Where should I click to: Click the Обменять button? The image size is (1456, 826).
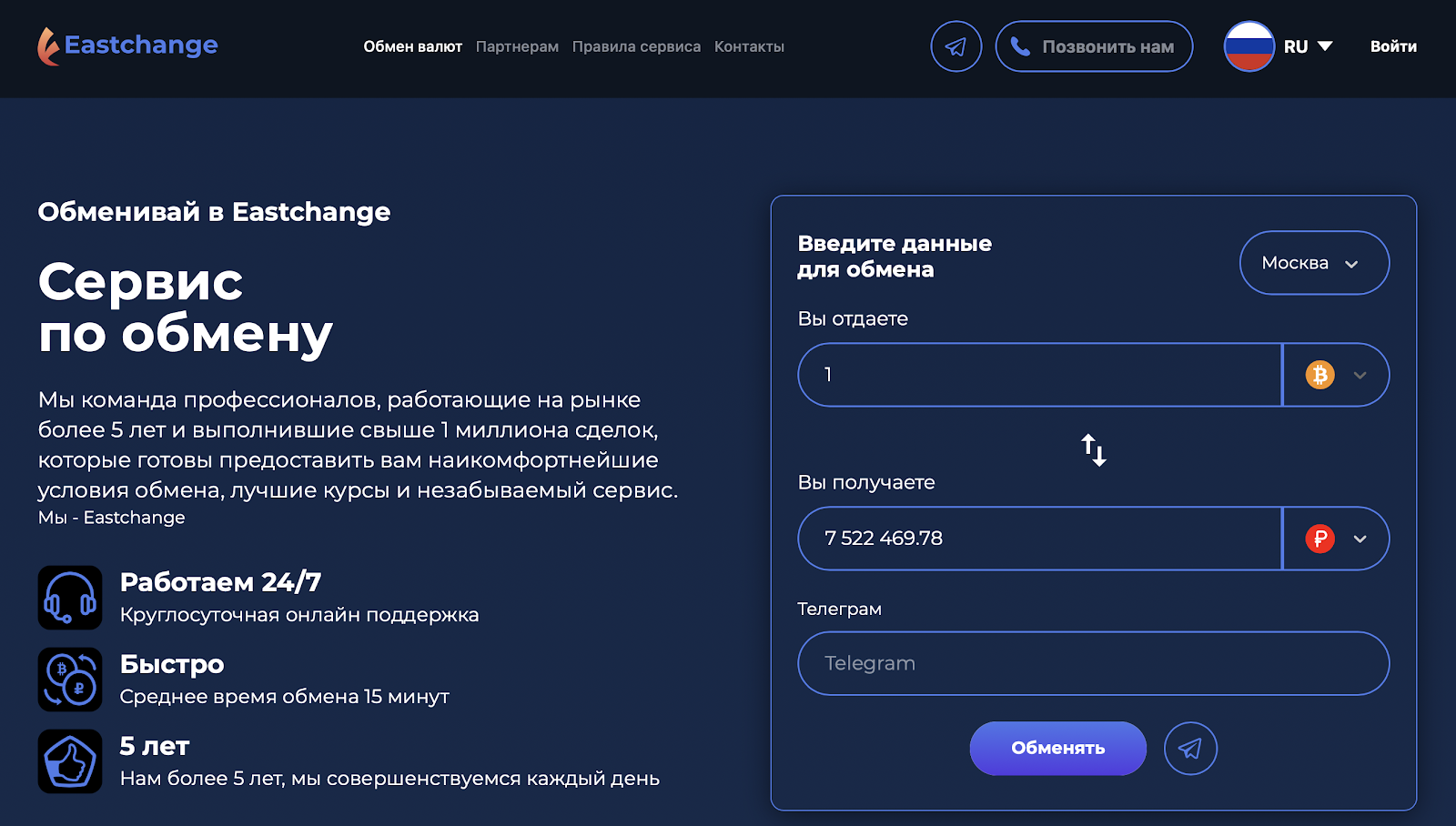pos(1057,749)
